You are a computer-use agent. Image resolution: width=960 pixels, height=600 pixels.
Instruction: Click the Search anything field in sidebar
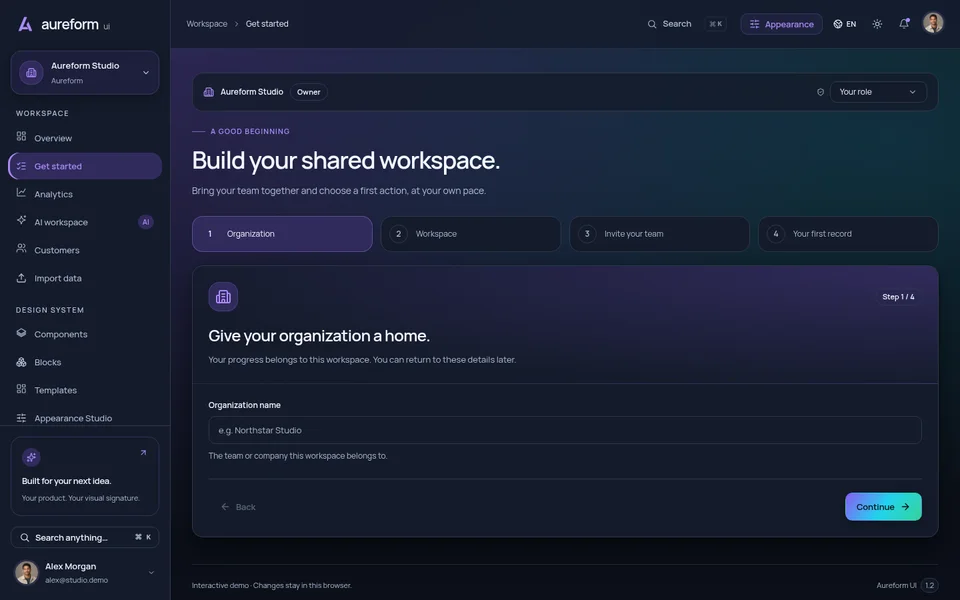(x=85, y=538)
